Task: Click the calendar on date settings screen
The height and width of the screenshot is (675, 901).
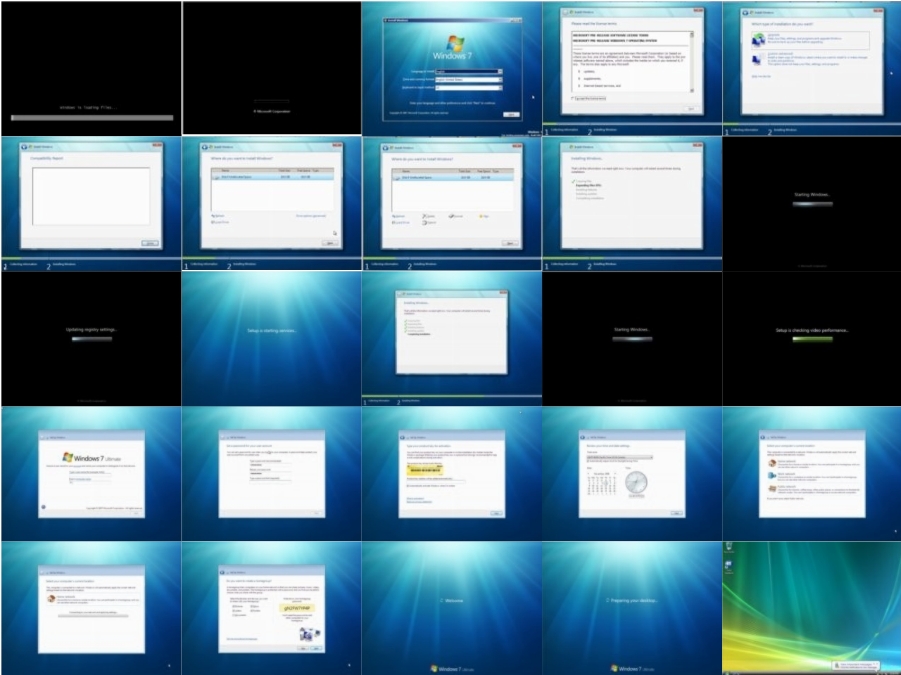Action: pyautogui.click(x=602, y=484)
